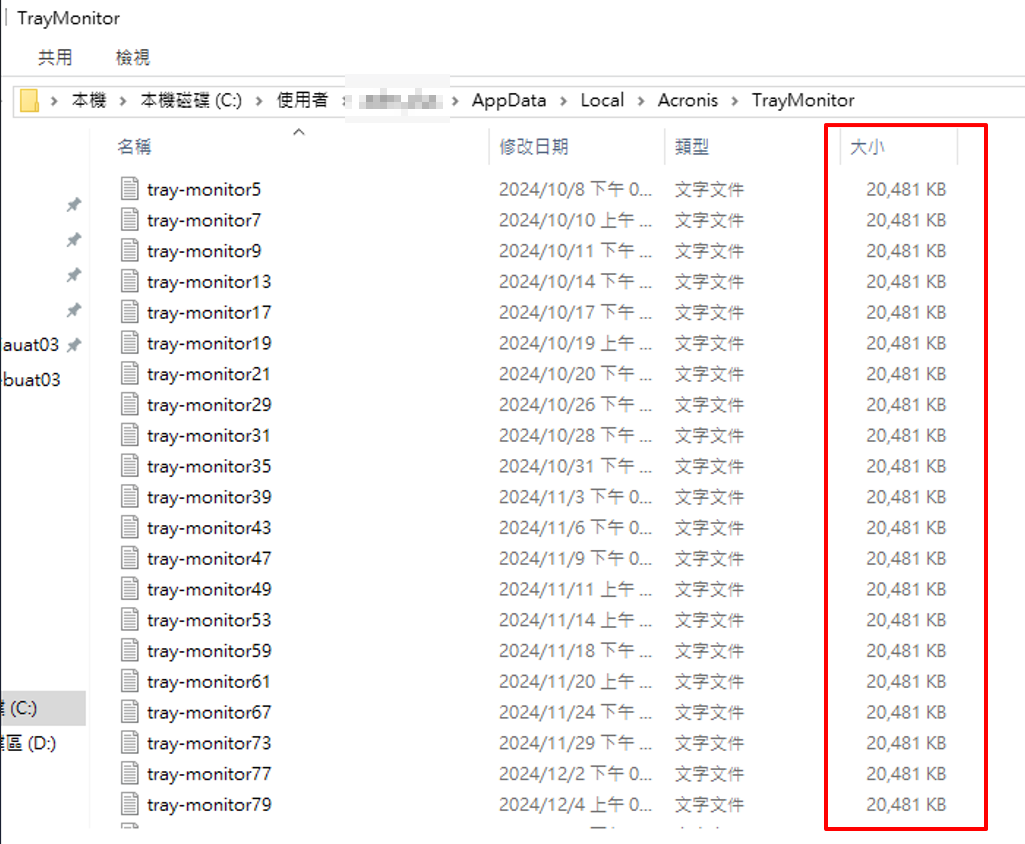Select the auat03 quick access item
This screenshot has height=844, width=1025.
[x=30, y=345]
